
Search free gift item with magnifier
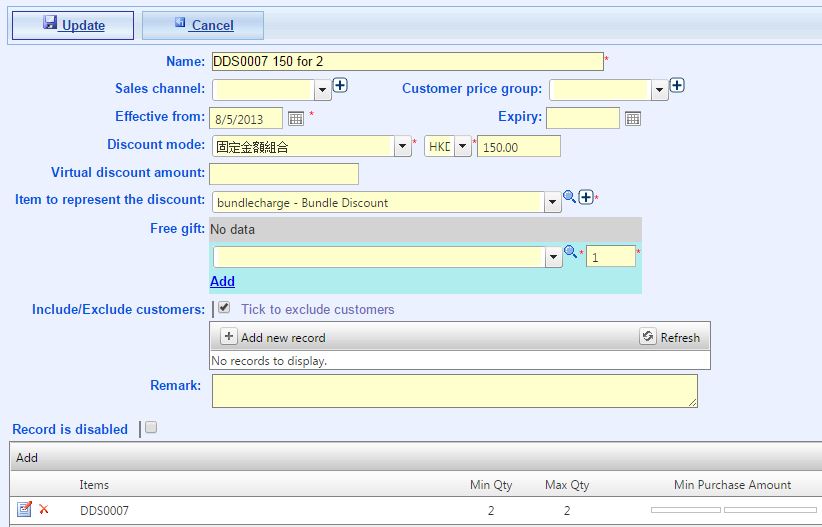point(570,251)
